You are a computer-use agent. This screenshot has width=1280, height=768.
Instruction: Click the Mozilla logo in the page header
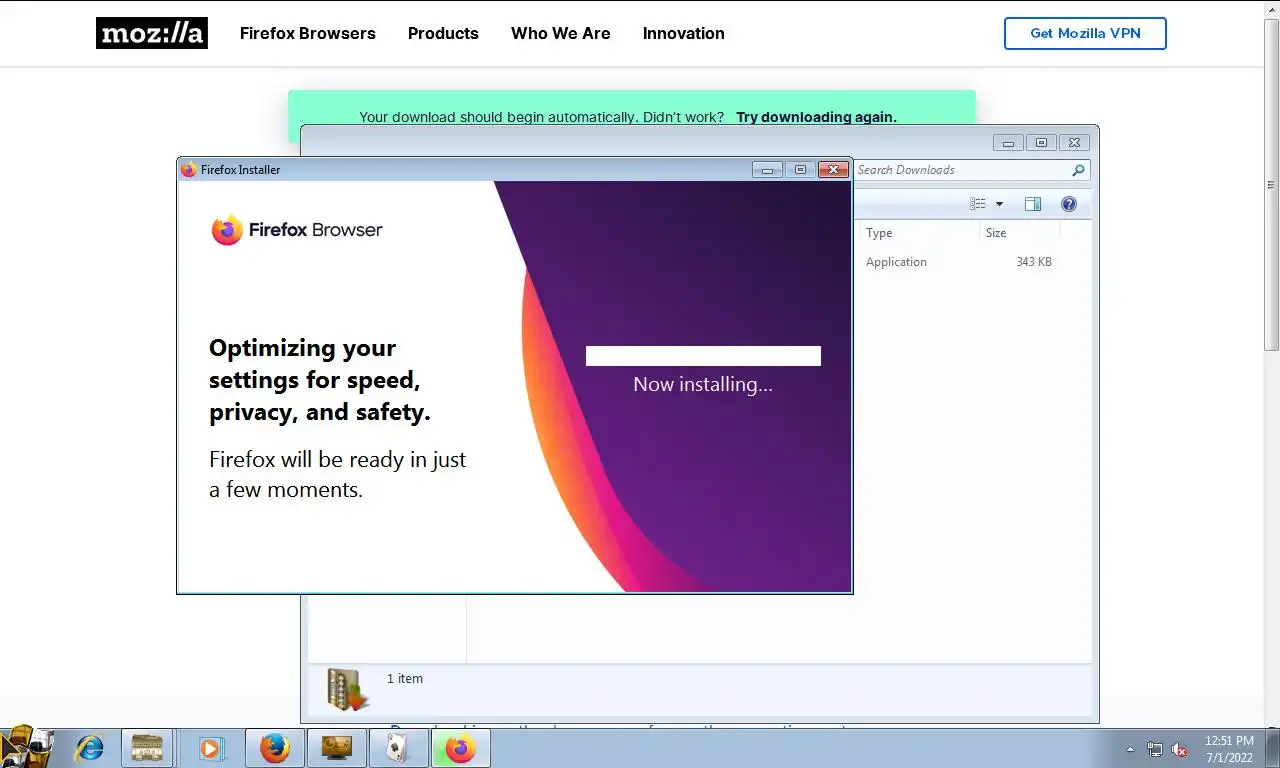pyautogui.click(x=152, y=33)
